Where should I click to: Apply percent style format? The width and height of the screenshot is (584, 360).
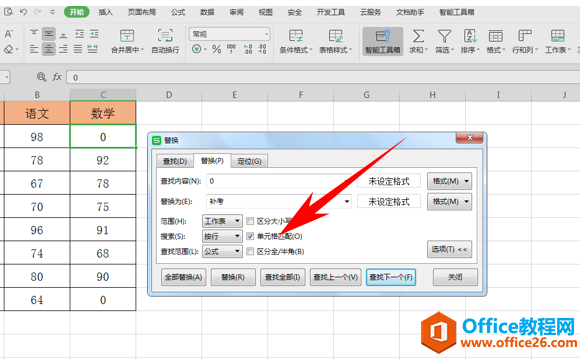coord(216,49)
